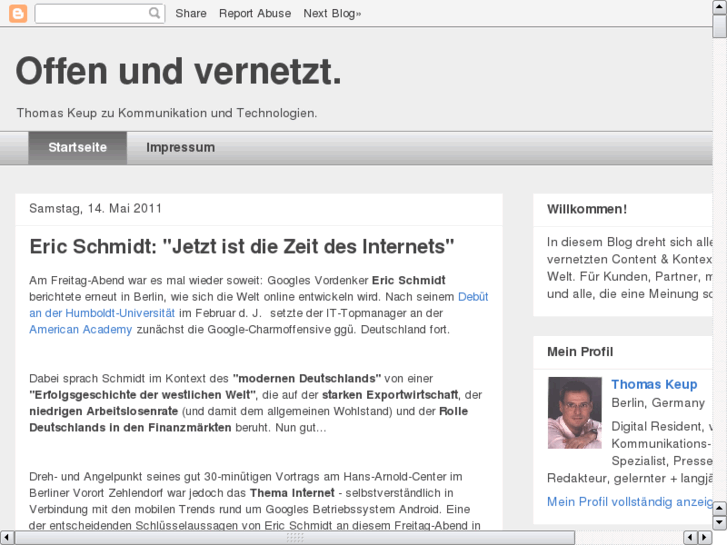This screenshot has height=545, width=727.
Task: Open post Eric Schmidt: Jetzt ist die Zeit des Internets
Action: (242, 246)
